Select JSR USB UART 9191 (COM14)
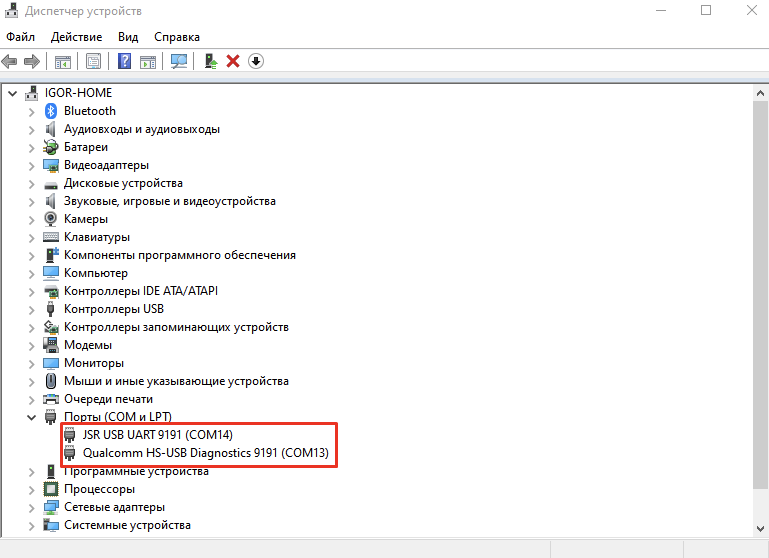 157,435
